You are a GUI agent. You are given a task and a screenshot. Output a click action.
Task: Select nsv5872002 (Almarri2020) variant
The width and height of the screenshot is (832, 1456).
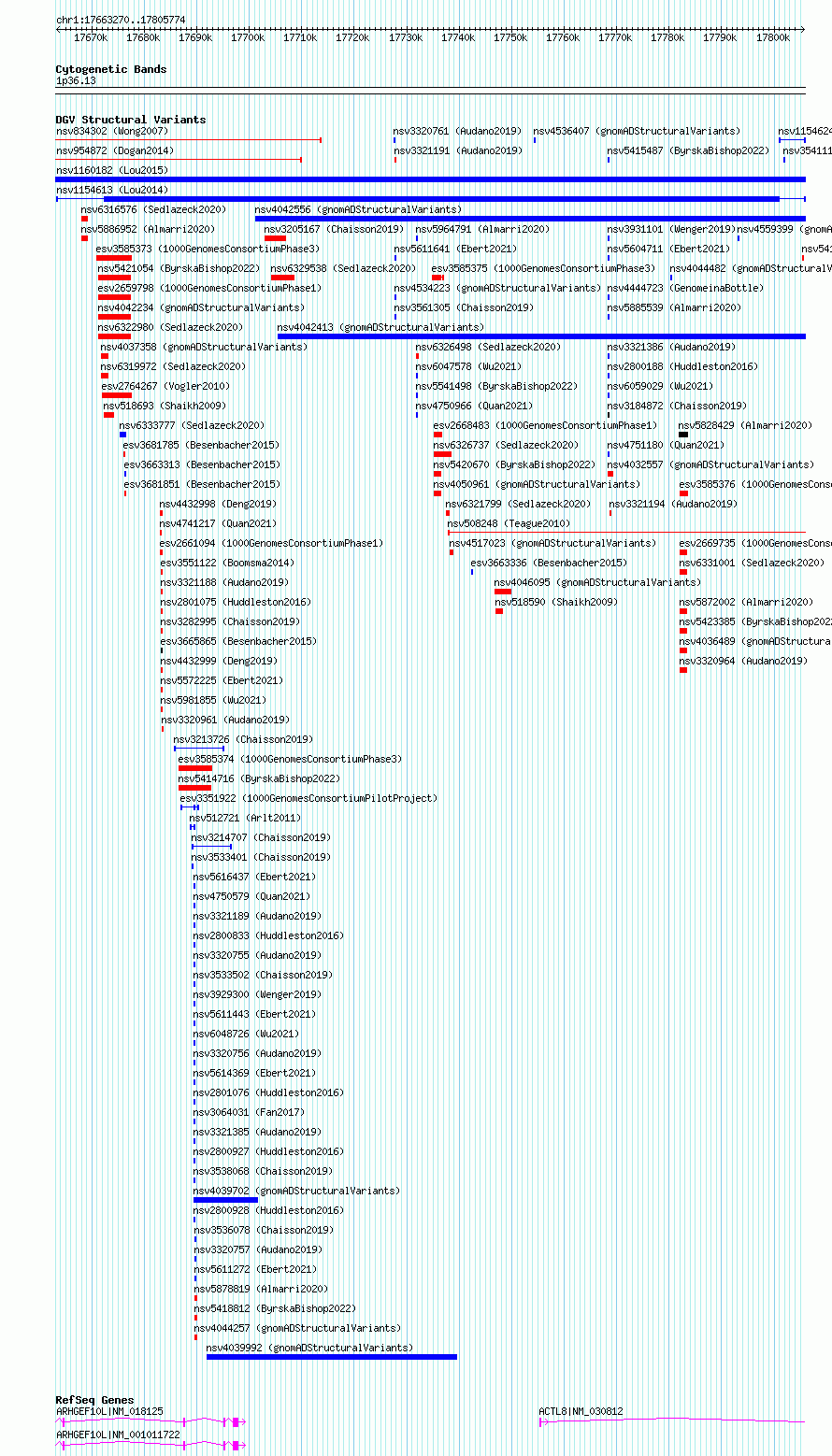pos(746,602)
